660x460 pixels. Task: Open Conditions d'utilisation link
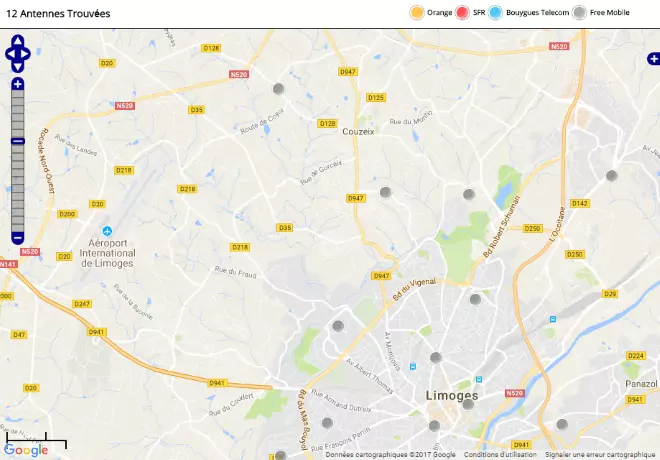pos(500,455)
